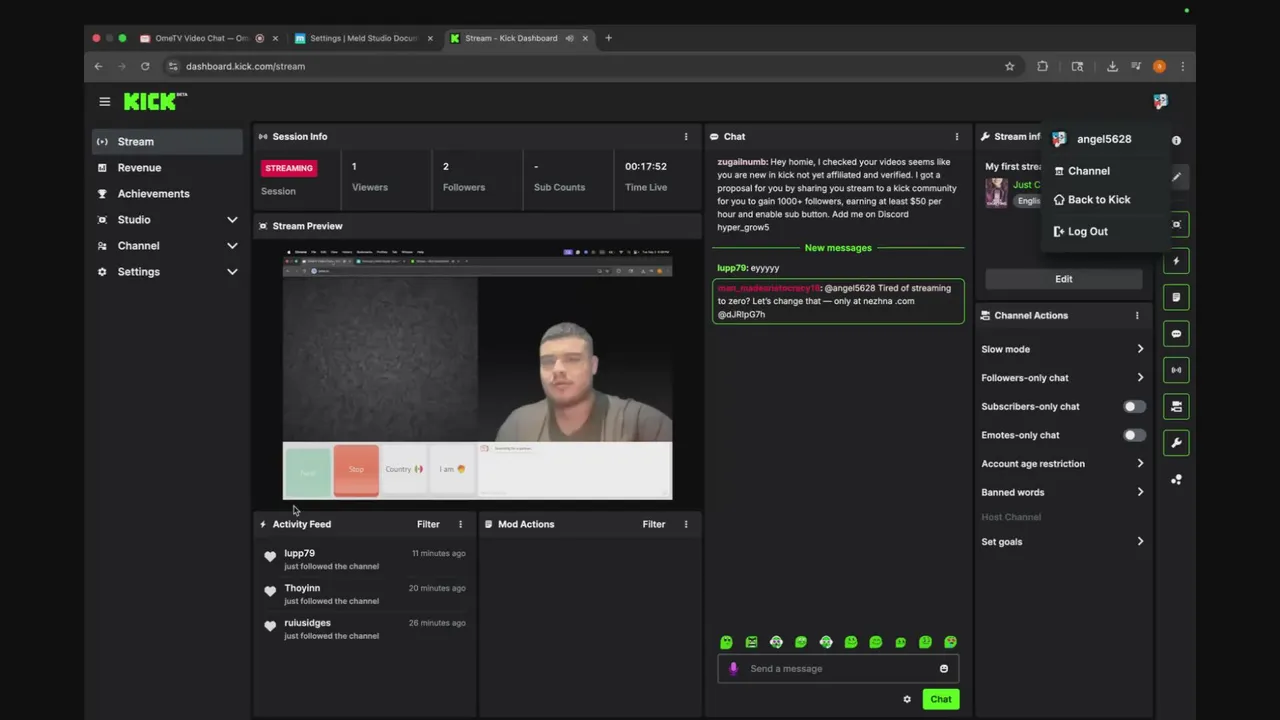Select Stream in the sidebar
Viewport: 1280px width, 720px height.
(x=167, y=141)
